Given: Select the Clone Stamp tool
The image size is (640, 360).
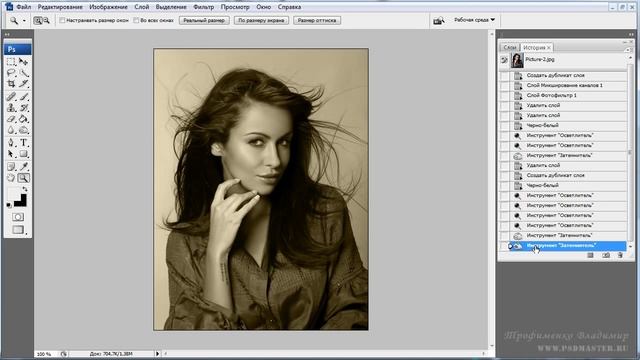Looking at the screenshot, I should coord(11,108).
